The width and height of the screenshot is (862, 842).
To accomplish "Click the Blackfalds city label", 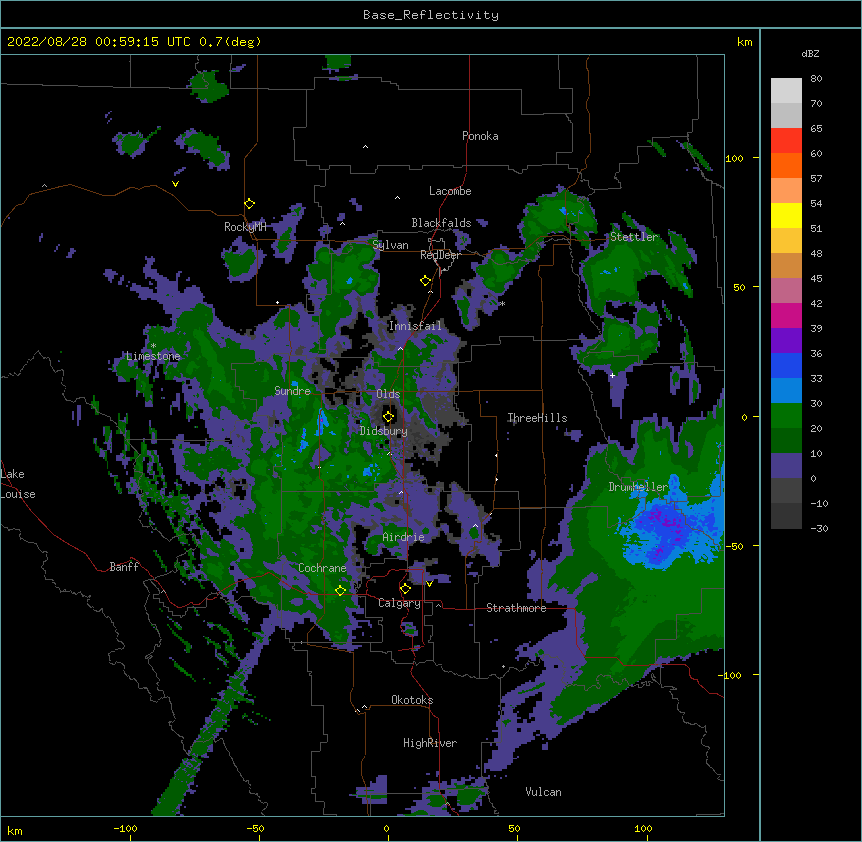I will click(x=441, y=223).
